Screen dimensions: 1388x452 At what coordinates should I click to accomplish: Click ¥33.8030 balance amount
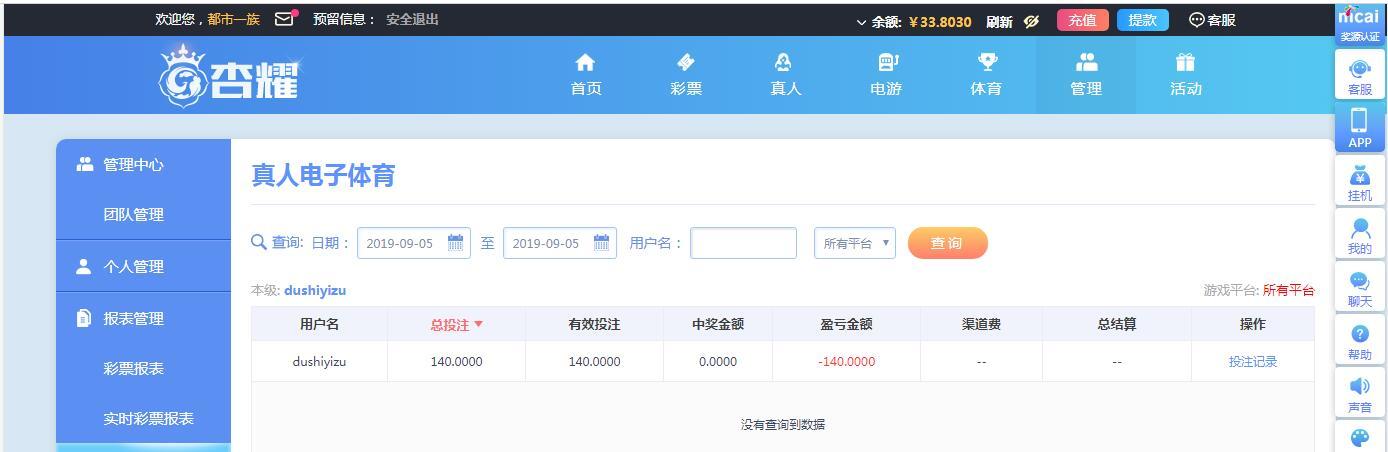coord(940,21)
